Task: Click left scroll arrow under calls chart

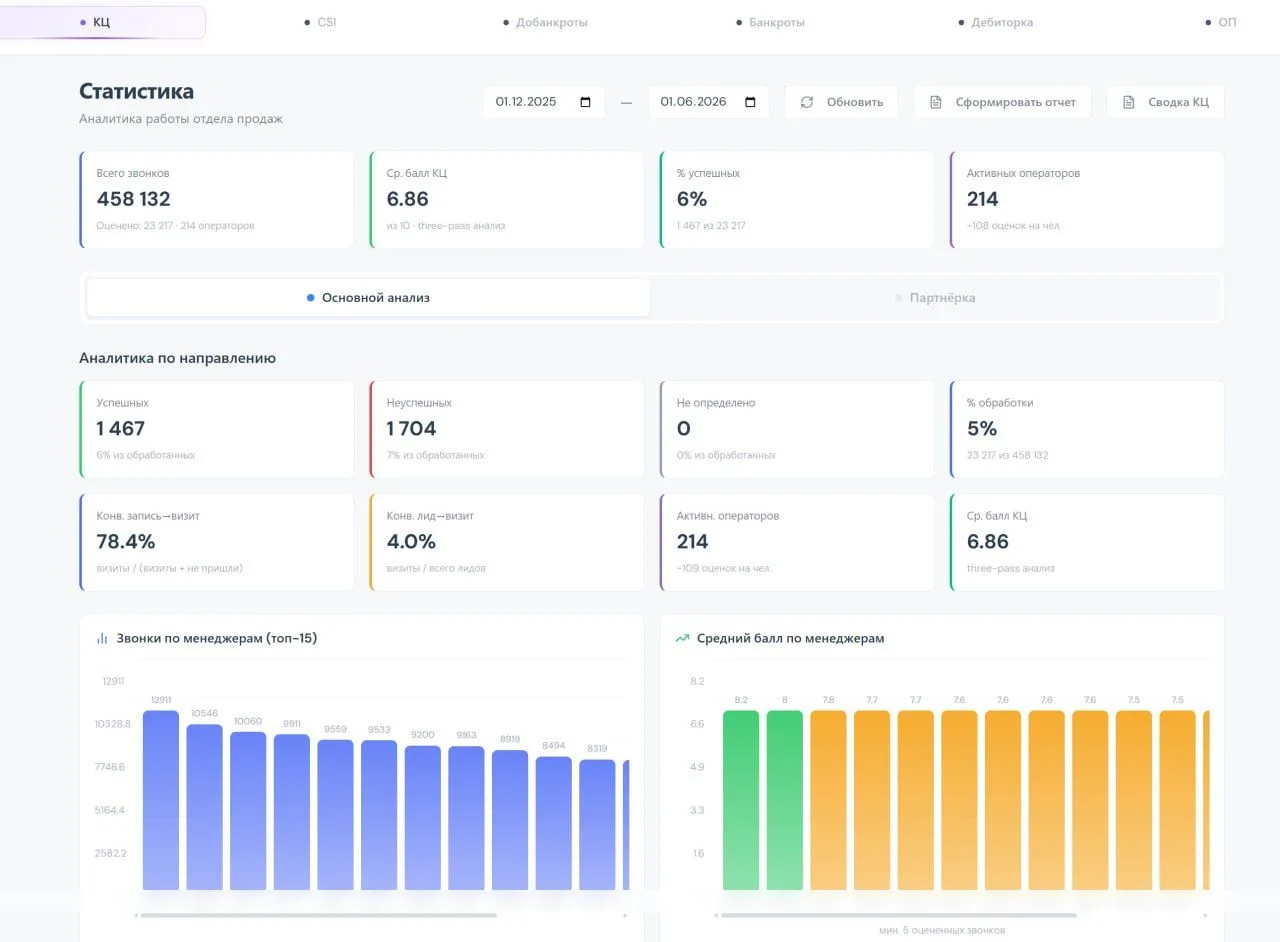Action: click(136, 915)
